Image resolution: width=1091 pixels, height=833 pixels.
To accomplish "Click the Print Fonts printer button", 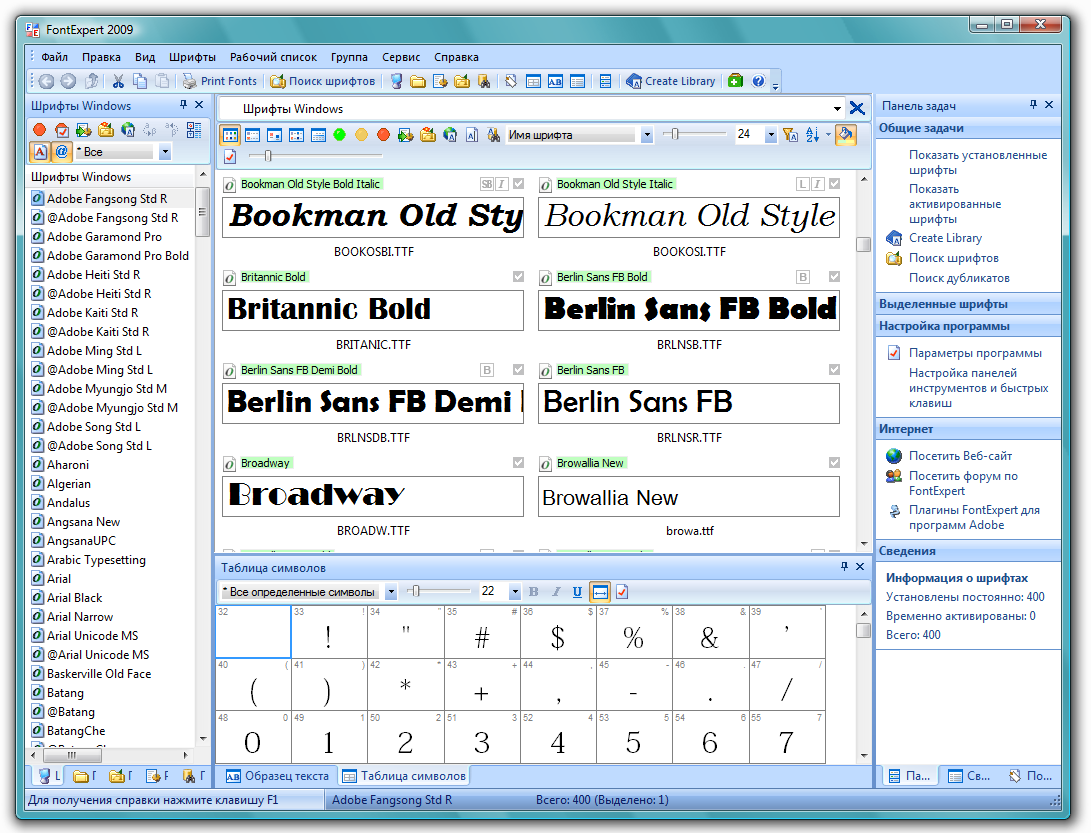I will (220, 81).
